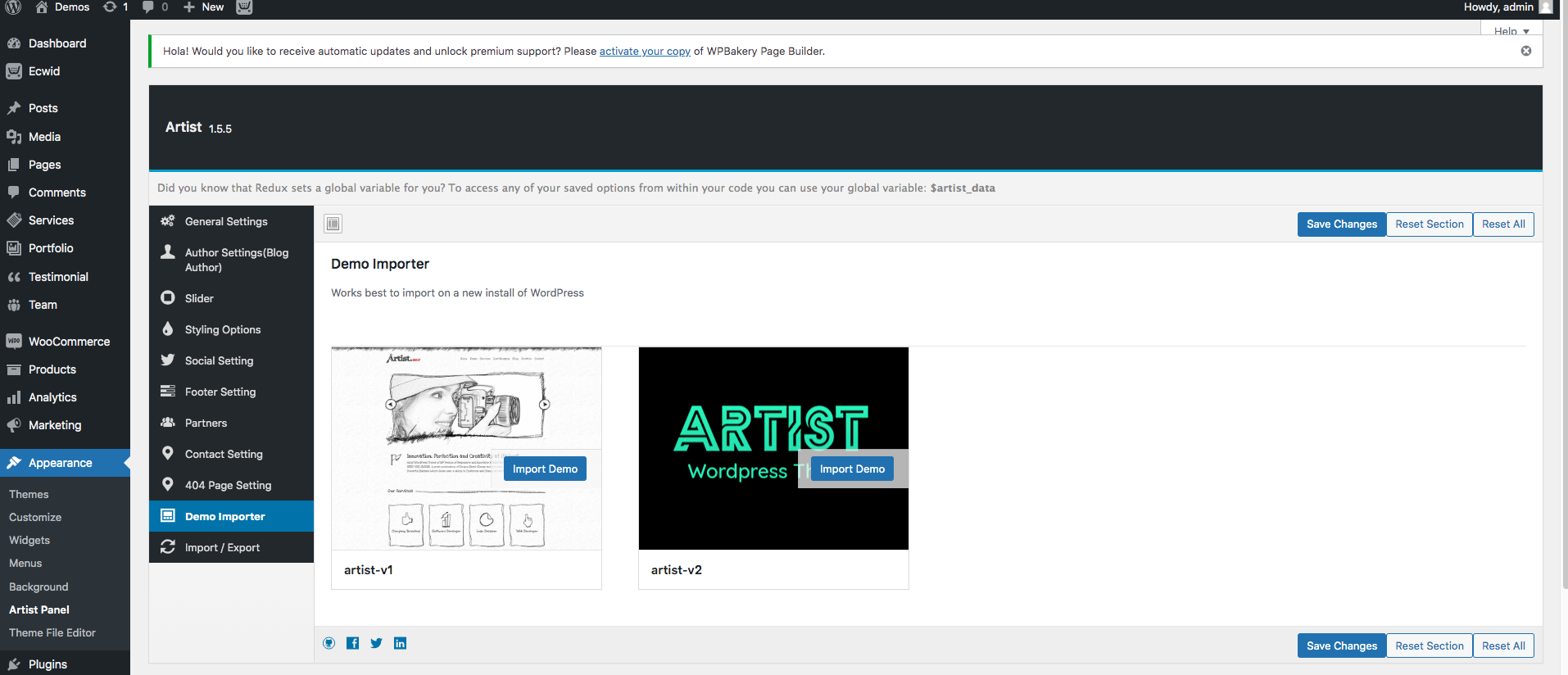Switch to Social Setting tab

tap(231, 360)
